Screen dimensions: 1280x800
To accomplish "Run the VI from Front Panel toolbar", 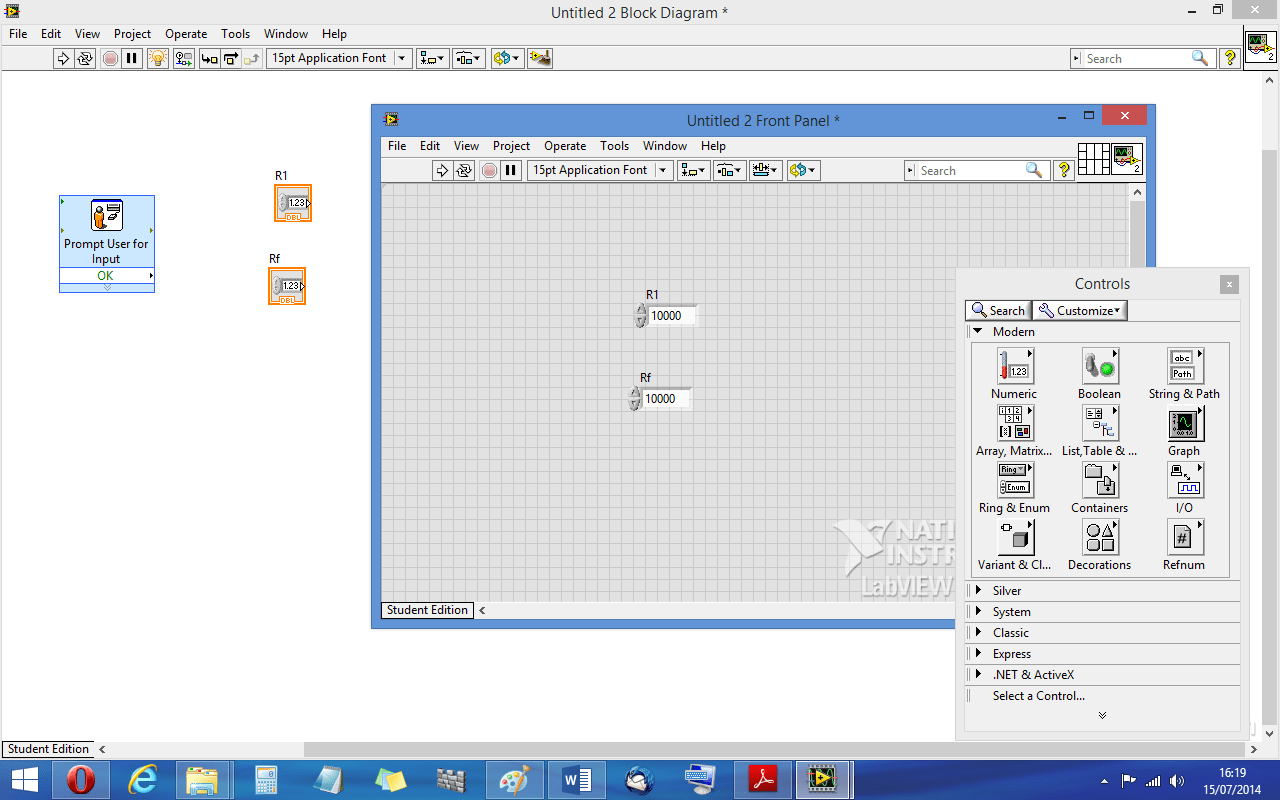I will (x=442, y=170).
